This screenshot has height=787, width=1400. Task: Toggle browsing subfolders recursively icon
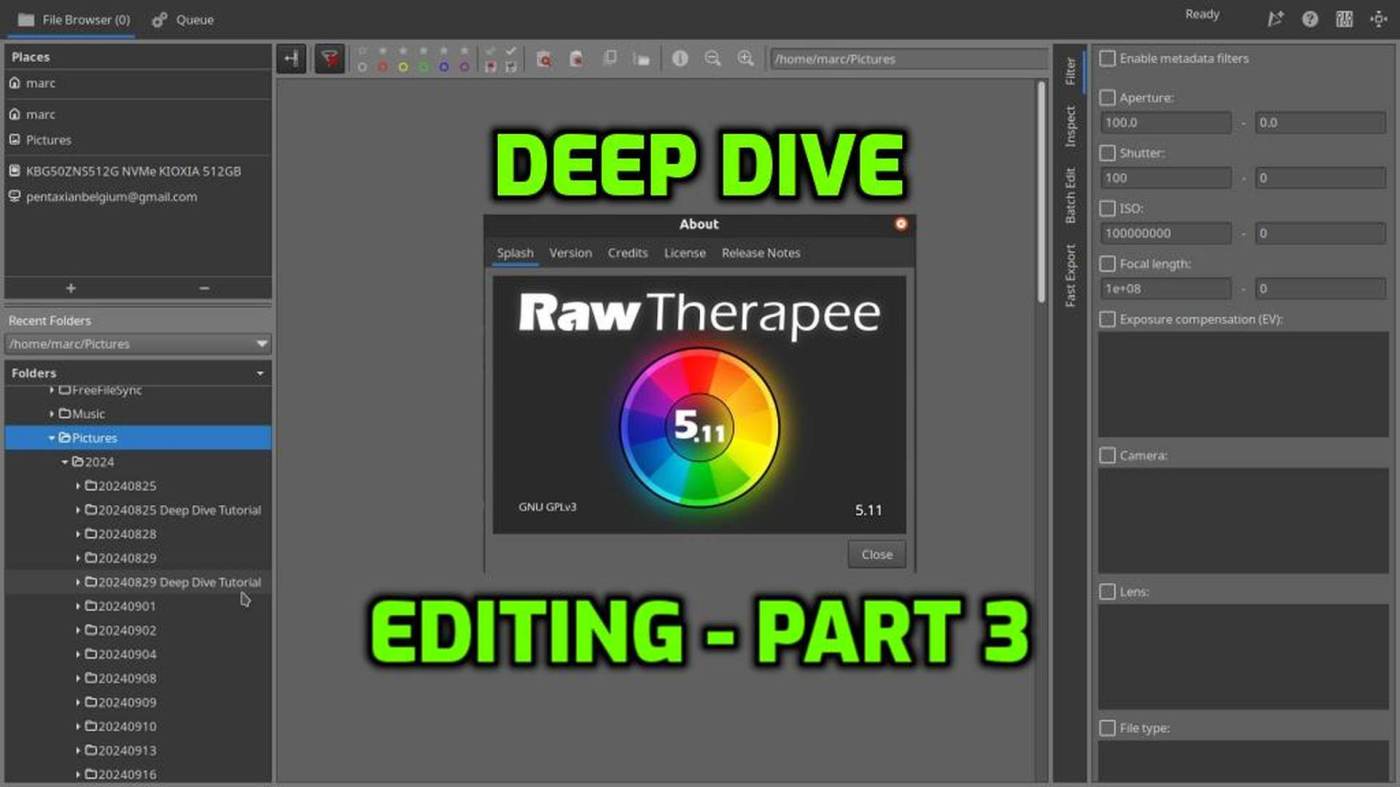[x=641, y=59]
